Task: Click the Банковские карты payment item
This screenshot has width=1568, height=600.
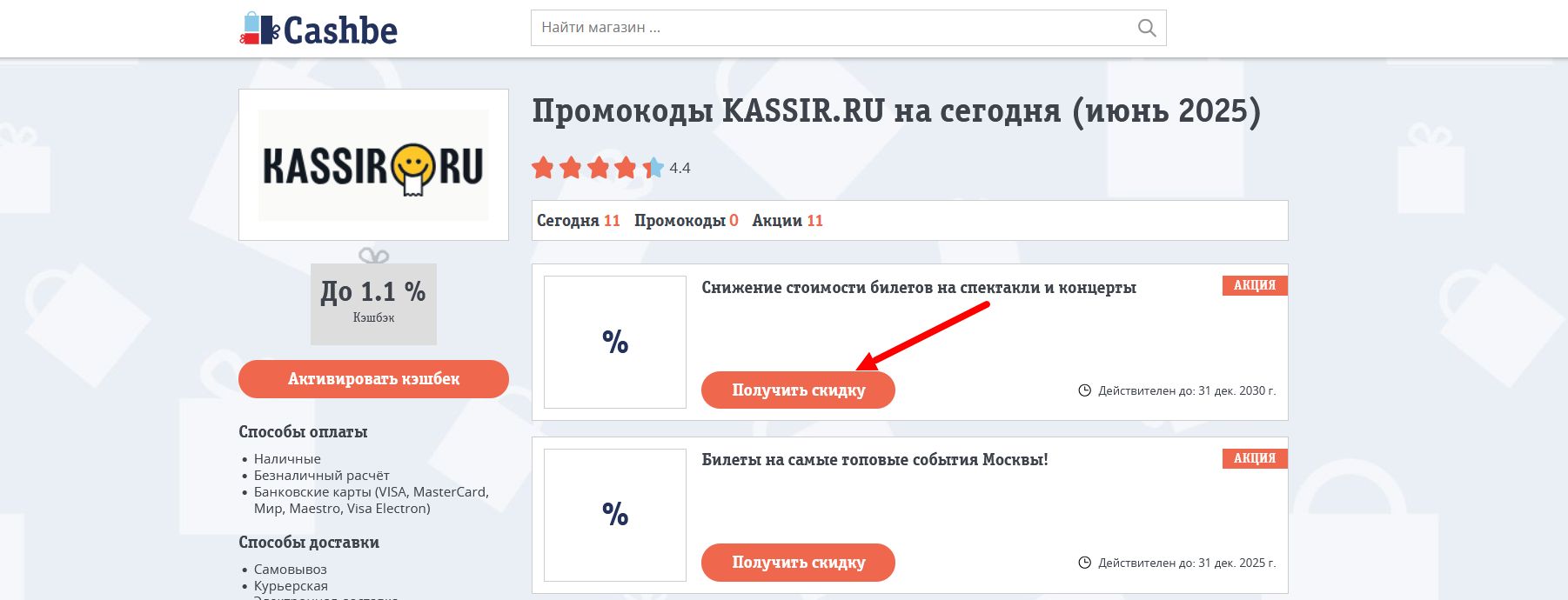Action: pyautogui.click(x=372, y=500)
